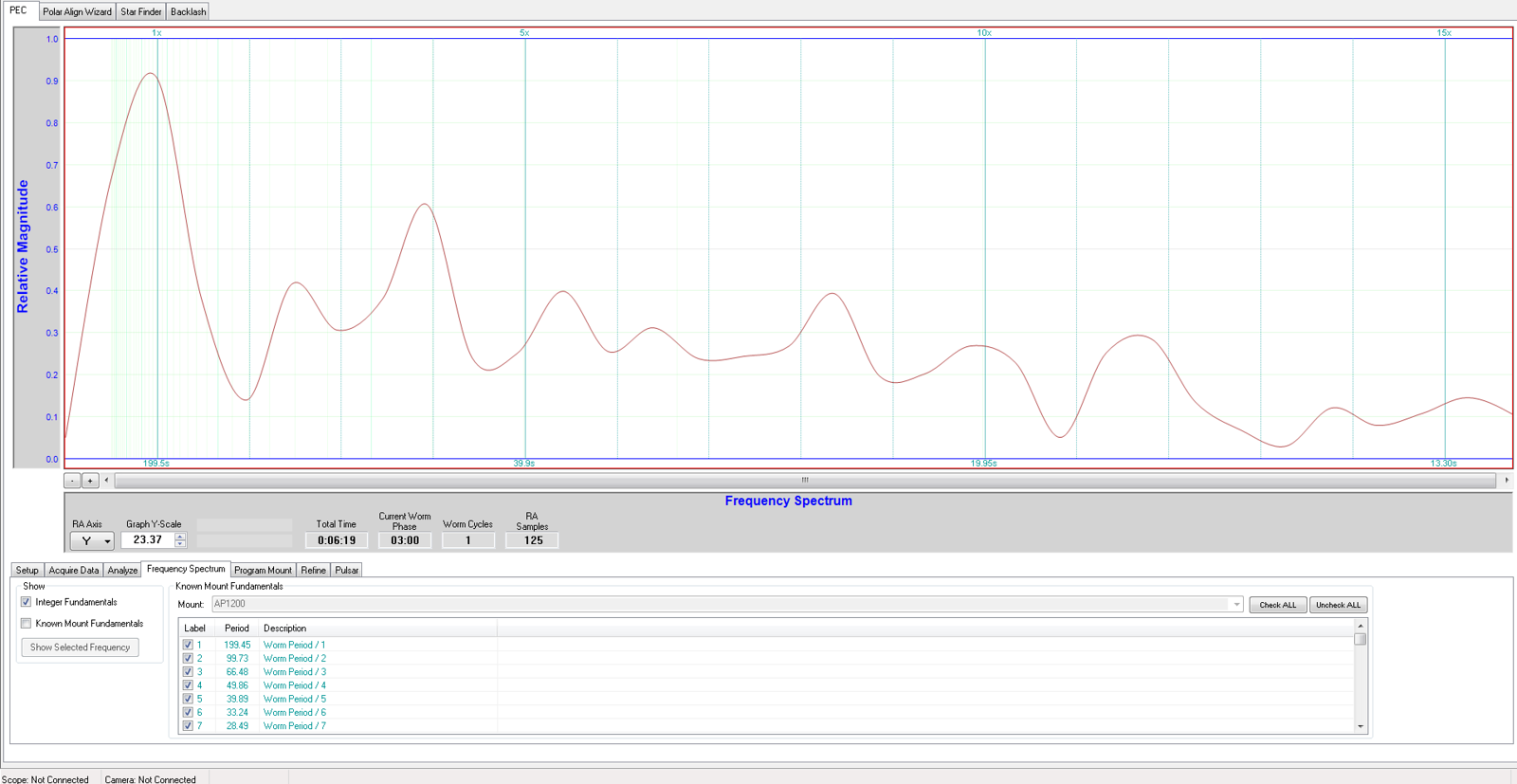Click the Show Selected Frequency button

(x=81, y=647)
